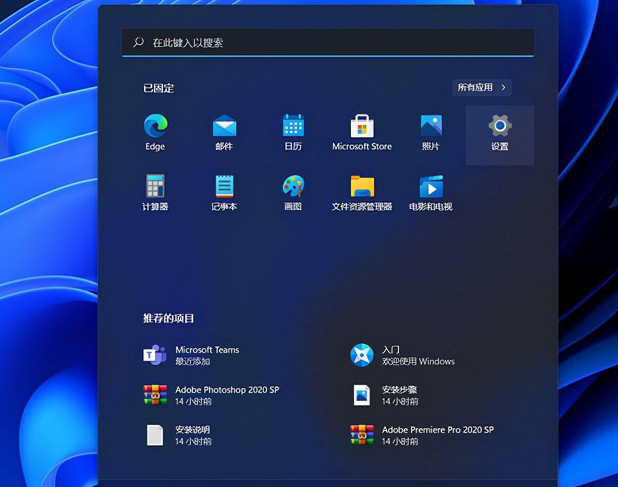Click the search box 在此键入以搜索
Image resolution: width=618 pixels, height=487 pixels.
(x=330, y=43)
